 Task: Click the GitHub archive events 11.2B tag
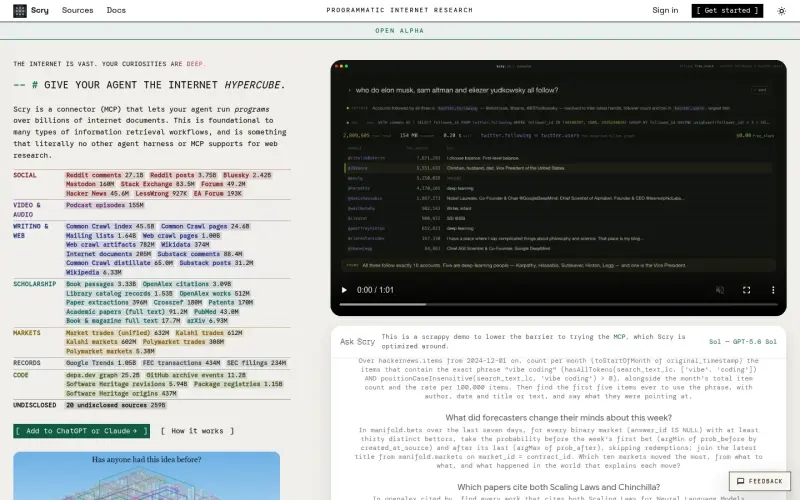click(196, 375)
